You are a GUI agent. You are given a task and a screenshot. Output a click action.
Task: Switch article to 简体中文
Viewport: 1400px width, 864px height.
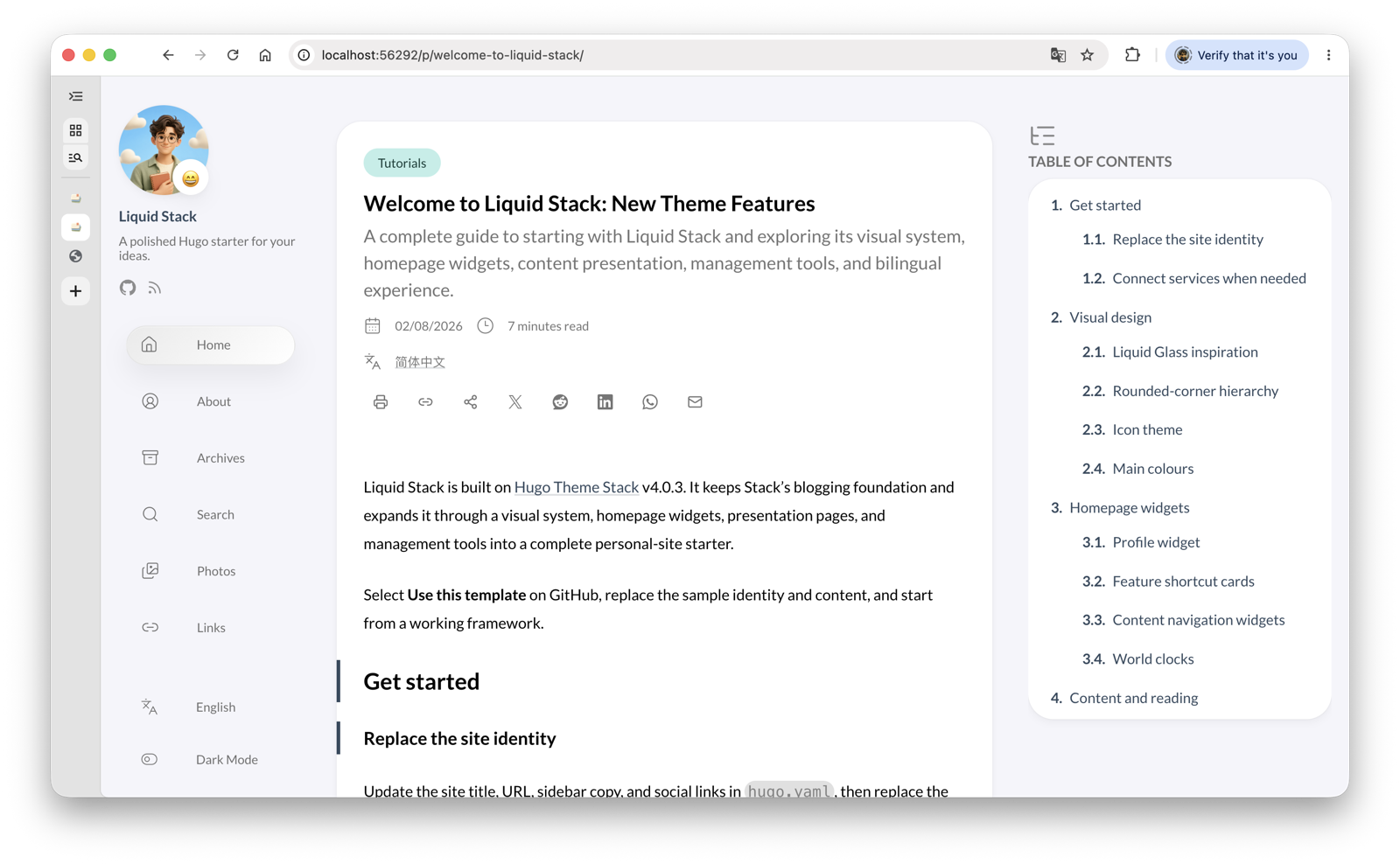(x=420, y=362)
